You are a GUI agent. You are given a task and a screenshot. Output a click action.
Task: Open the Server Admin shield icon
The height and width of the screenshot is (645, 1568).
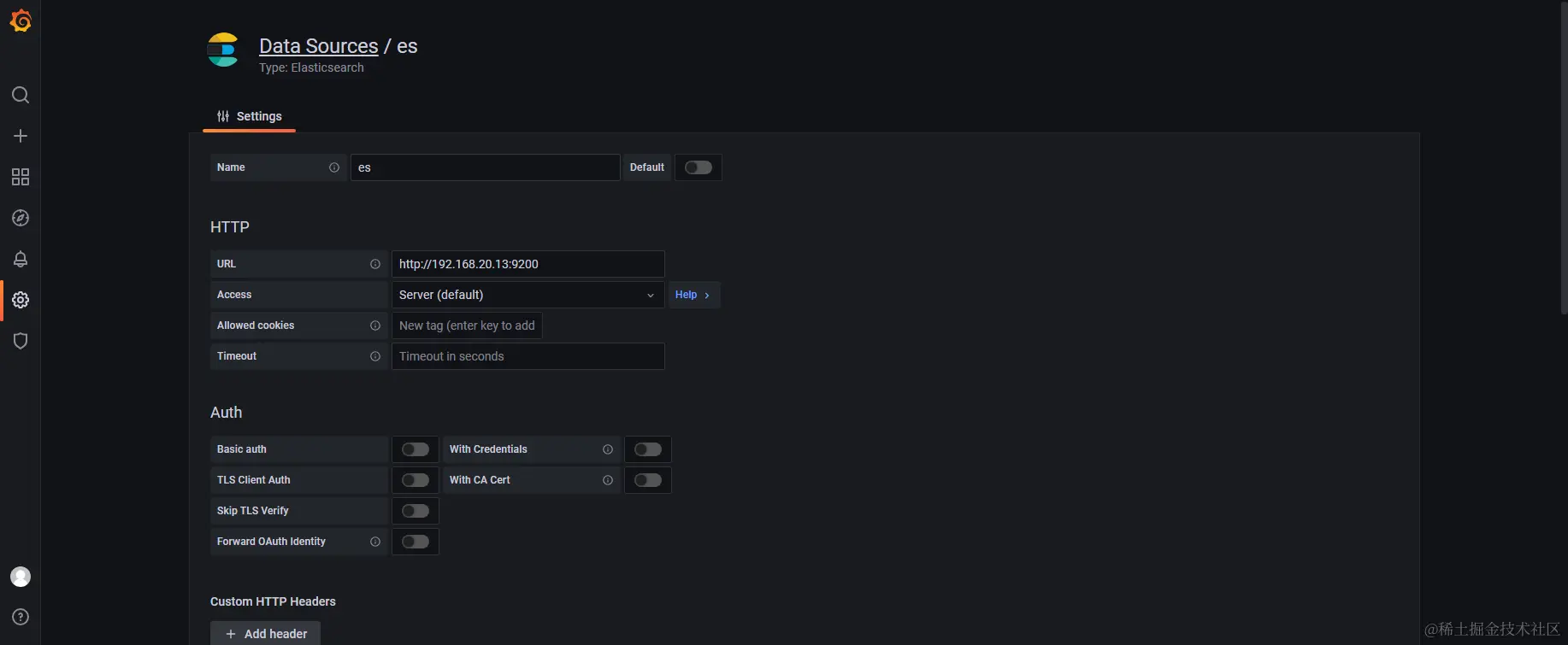21,341
